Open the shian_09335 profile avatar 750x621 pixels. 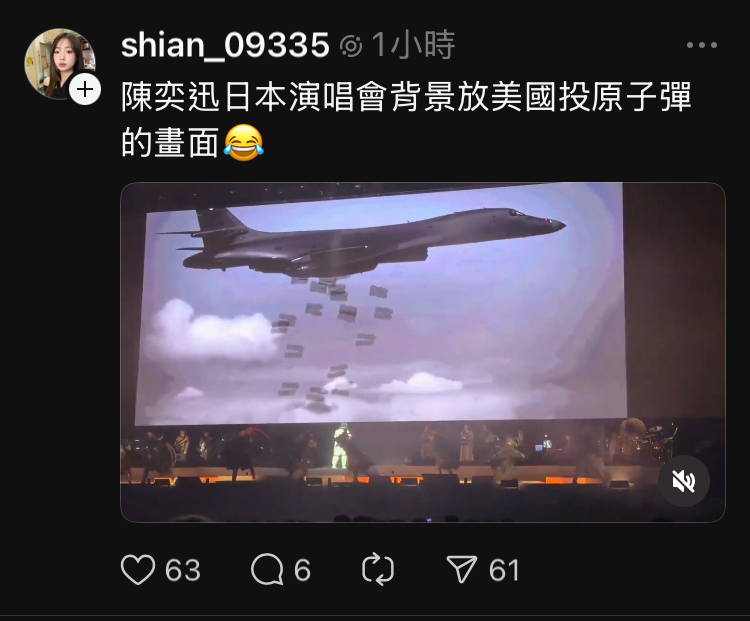[x=60, y=64]
